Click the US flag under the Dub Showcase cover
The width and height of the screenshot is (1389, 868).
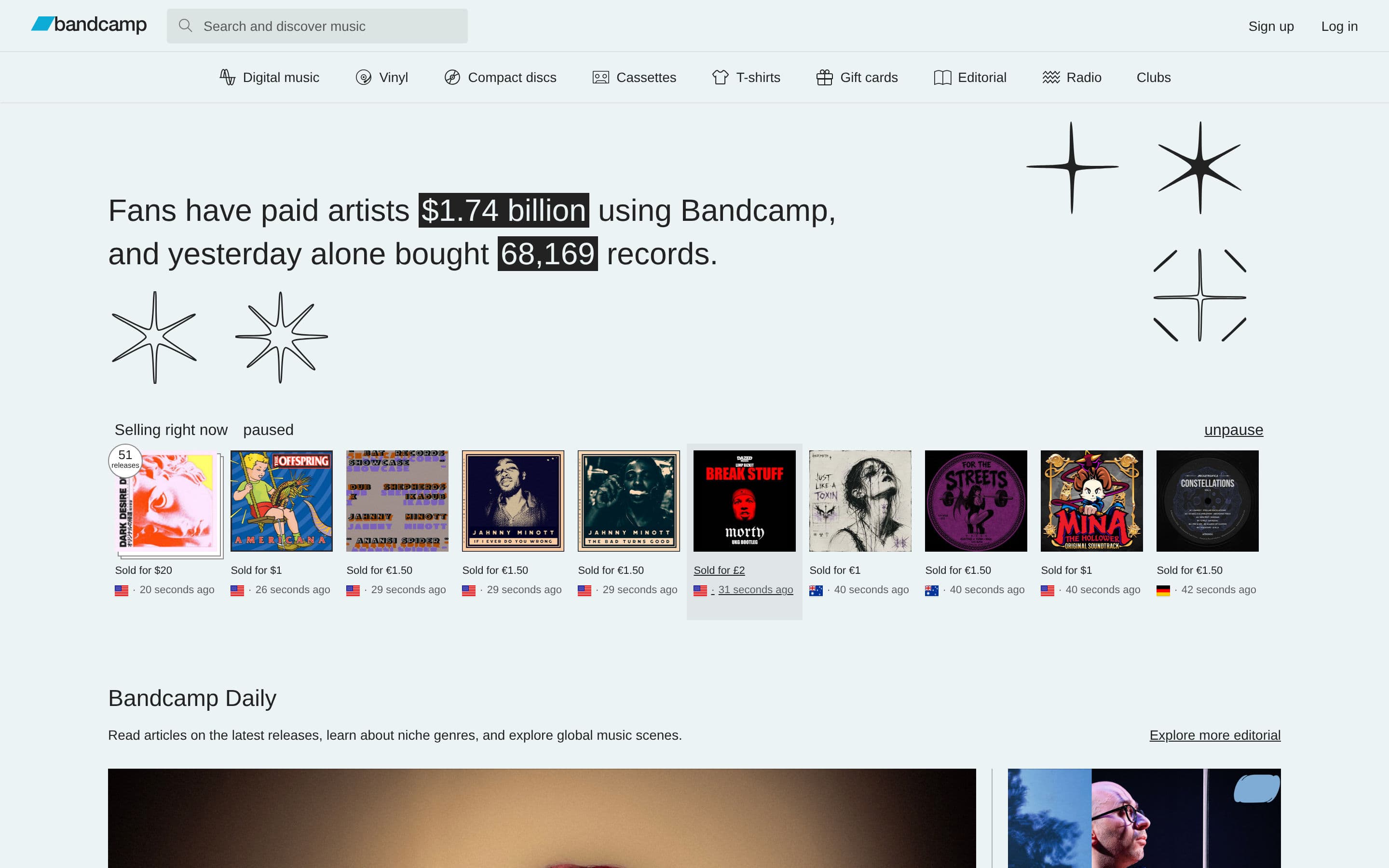point(353,590)
